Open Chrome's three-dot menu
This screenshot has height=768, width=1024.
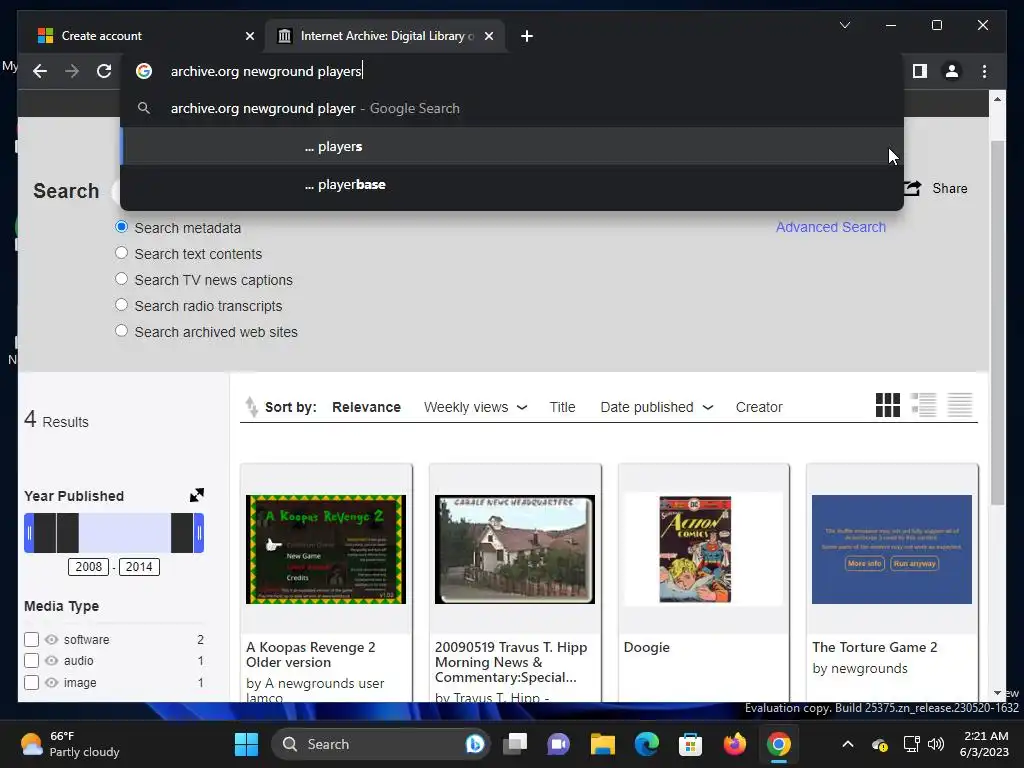point(984,71)
